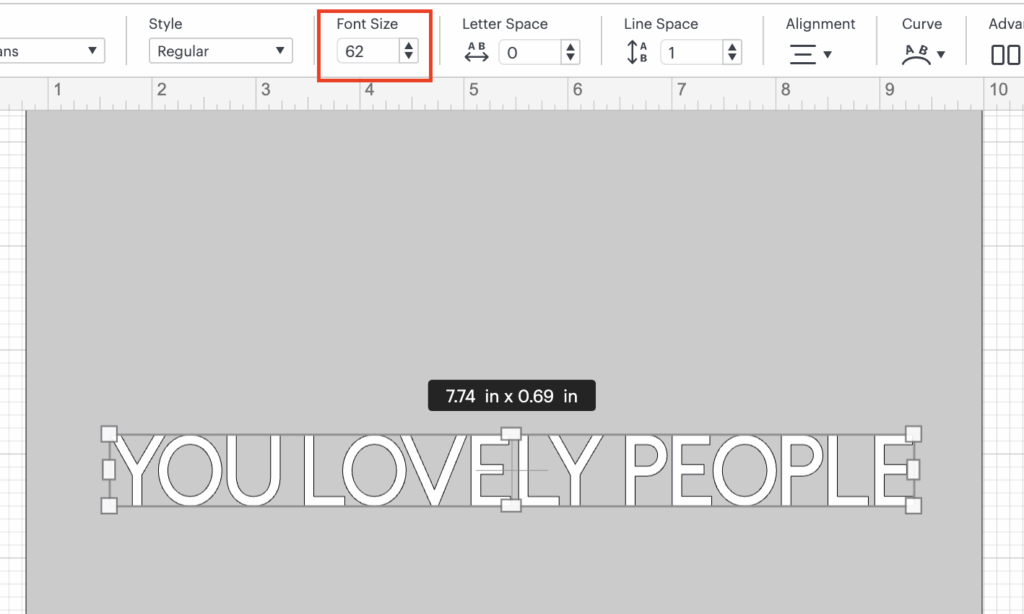Open the Curve text tool

[923, 54]
